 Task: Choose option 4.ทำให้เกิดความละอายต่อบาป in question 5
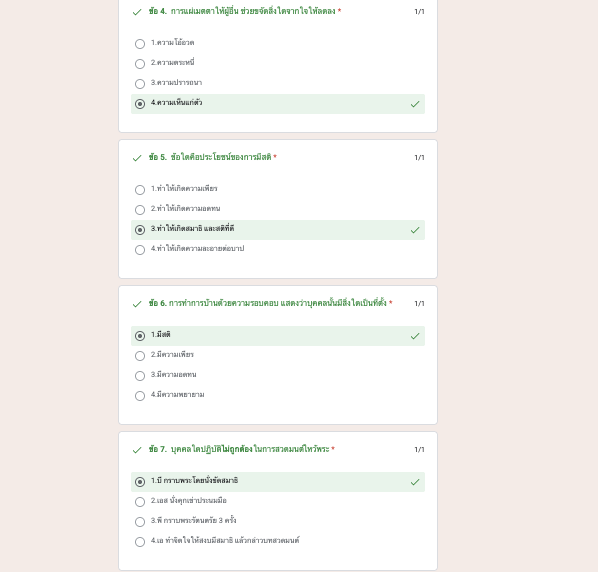pyautogui.click(x=140, y=250)
